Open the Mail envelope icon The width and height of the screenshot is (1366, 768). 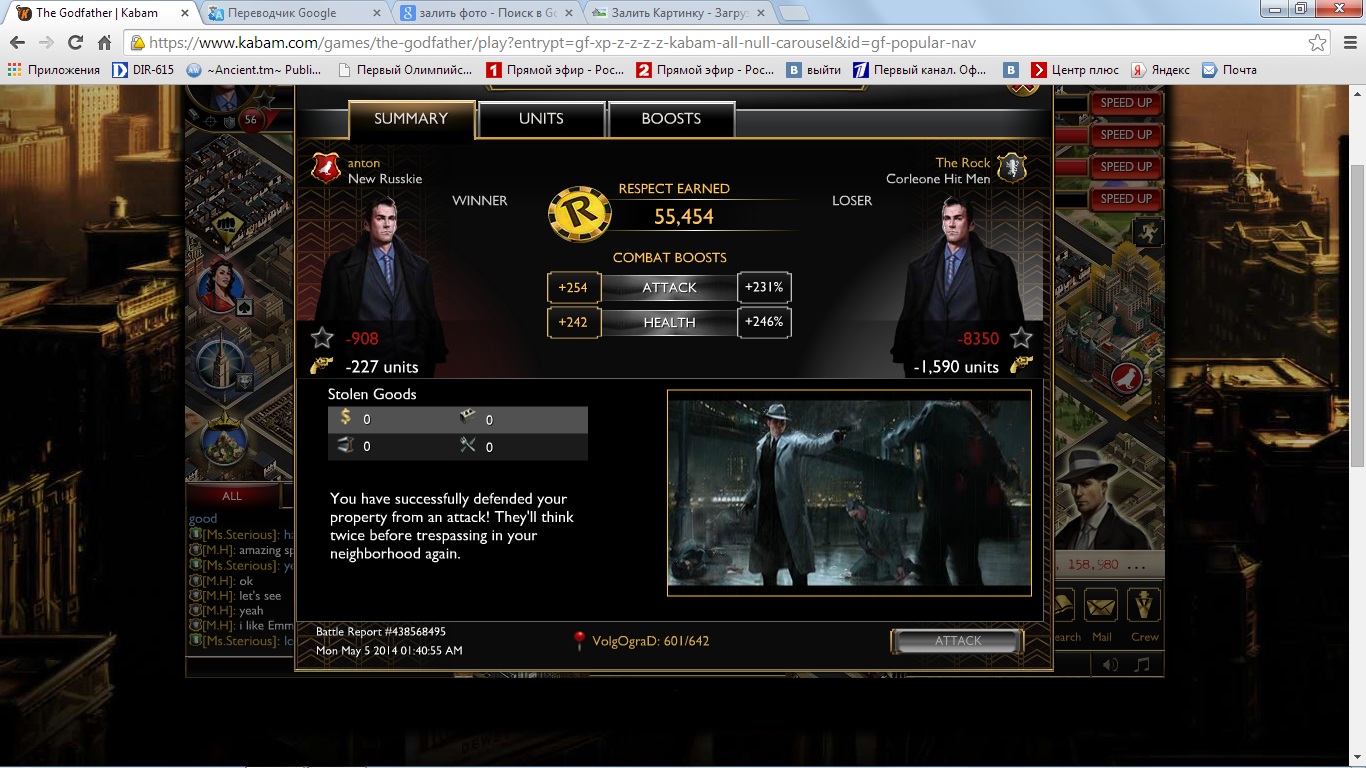click(x=1101, y=606)
